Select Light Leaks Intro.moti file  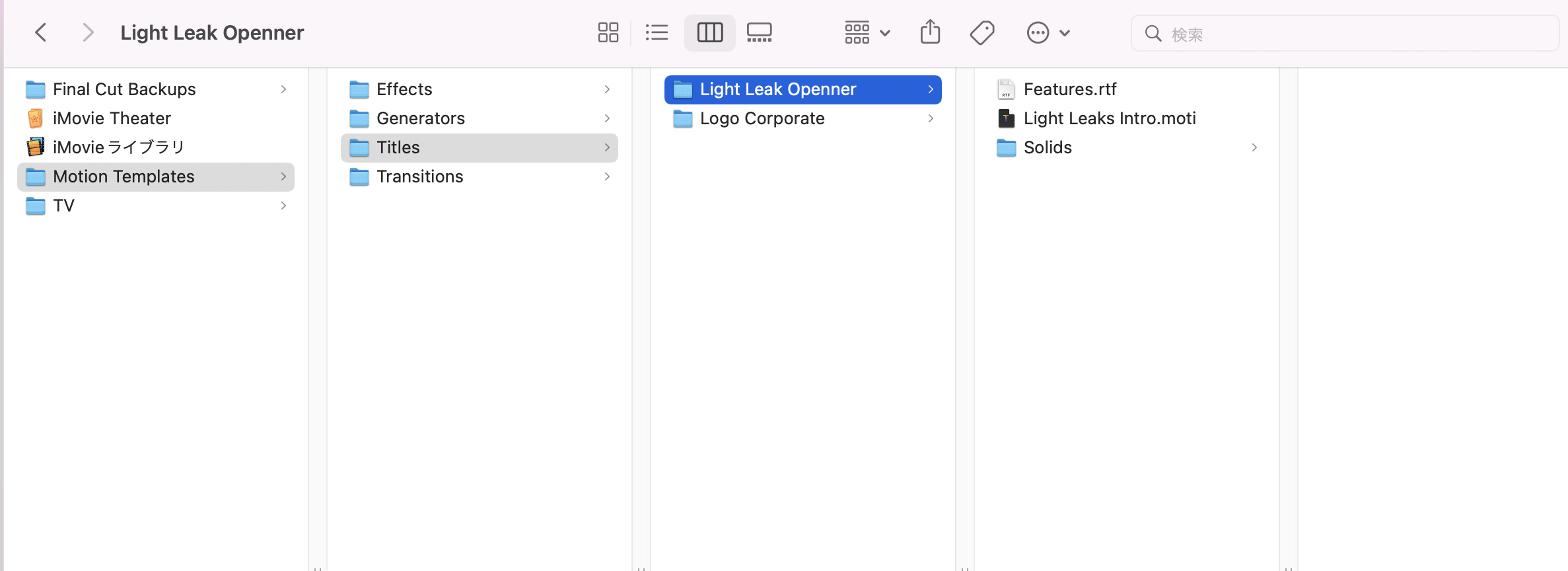[1127, 118]
